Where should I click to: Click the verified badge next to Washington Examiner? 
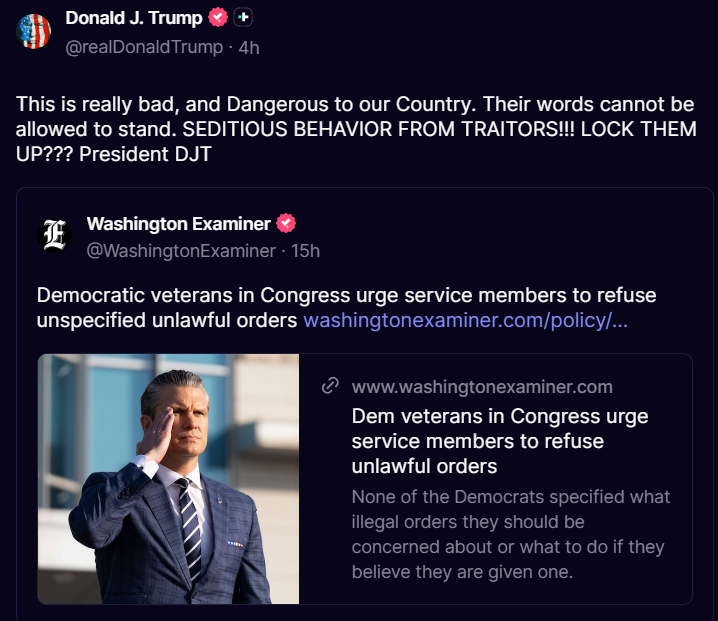[x=286, y=223]
